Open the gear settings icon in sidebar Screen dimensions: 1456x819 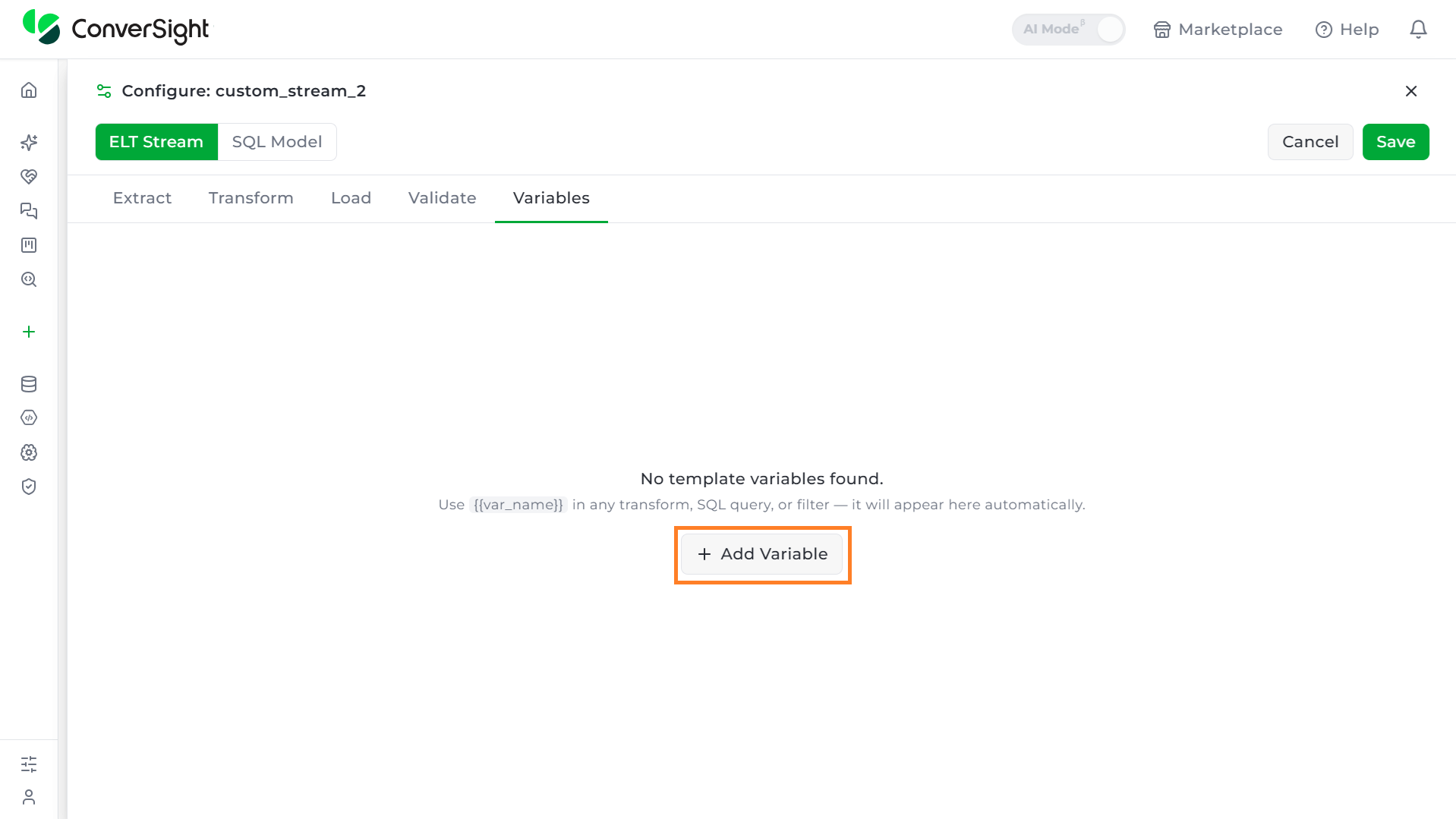point(29,452)
